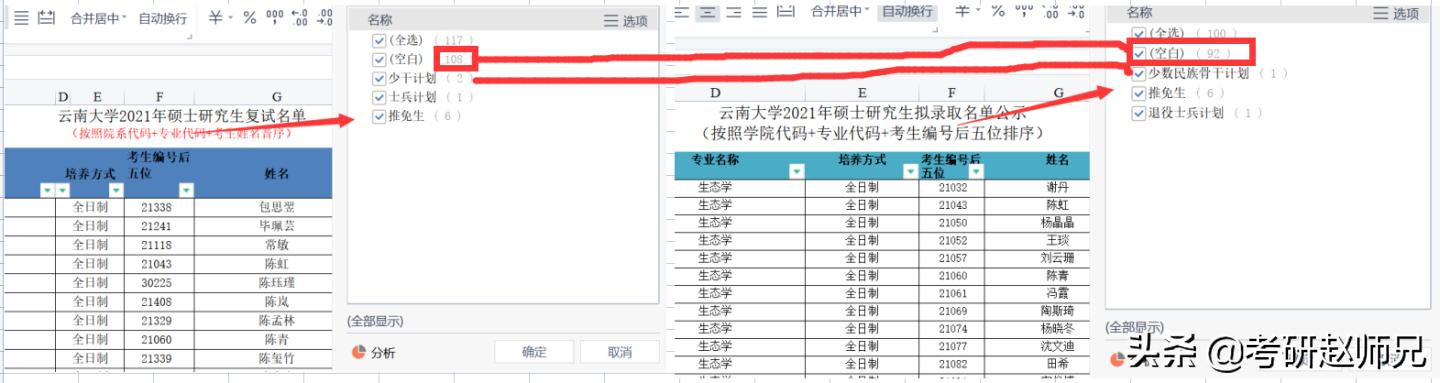Select cell 21032 in right sheet
This screenshot has height=383, width=1440.
pyautogui.click(x=953, y=187)
